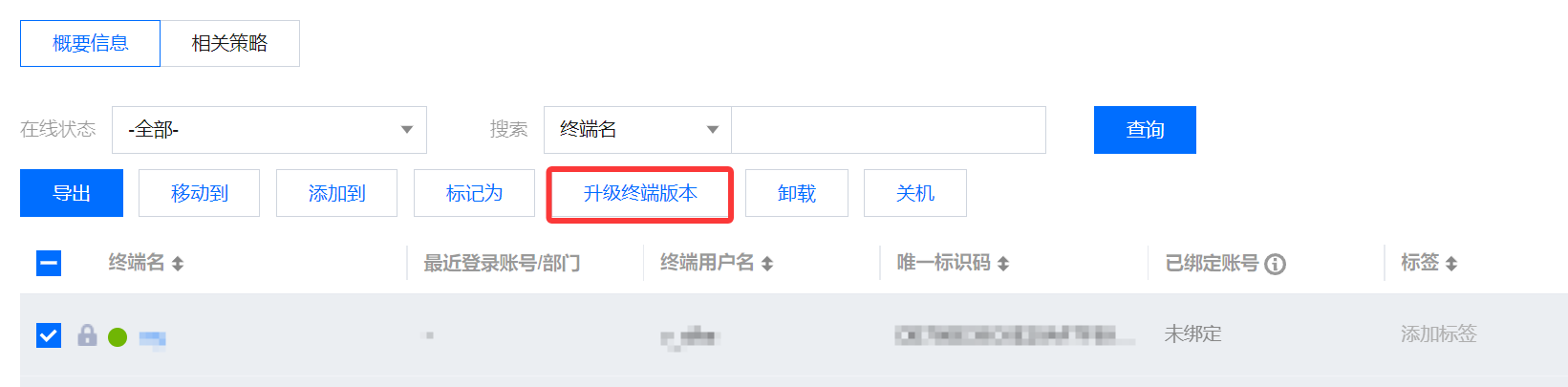
Task: Click the 升级终端版本 button
Action: click(640, 193)
